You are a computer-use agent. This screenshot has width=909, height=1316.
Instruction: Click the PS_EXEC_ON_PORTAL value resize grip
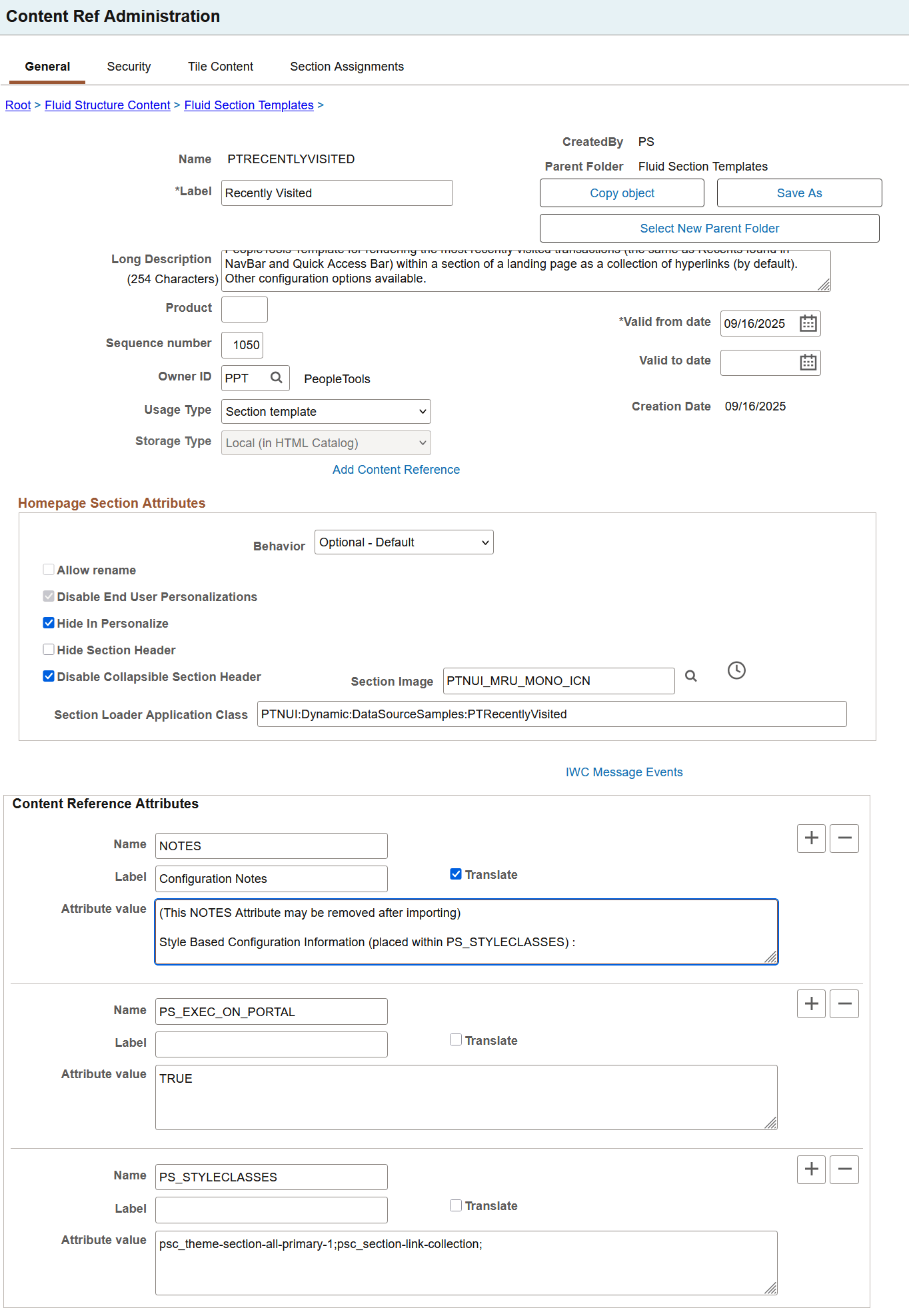(x=771, y=1123)
